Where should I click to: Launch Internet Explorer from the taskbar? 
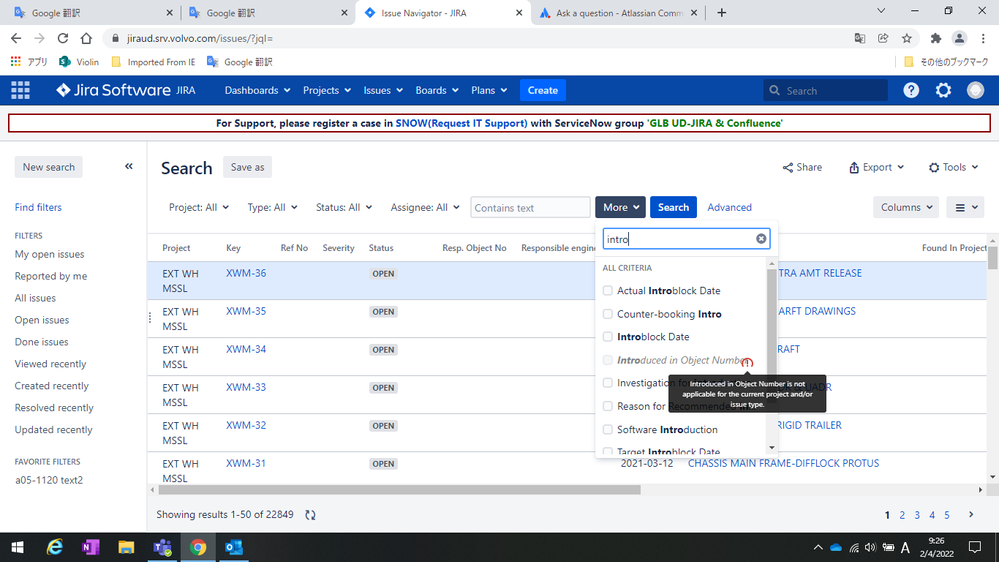(x=55, y=547)
